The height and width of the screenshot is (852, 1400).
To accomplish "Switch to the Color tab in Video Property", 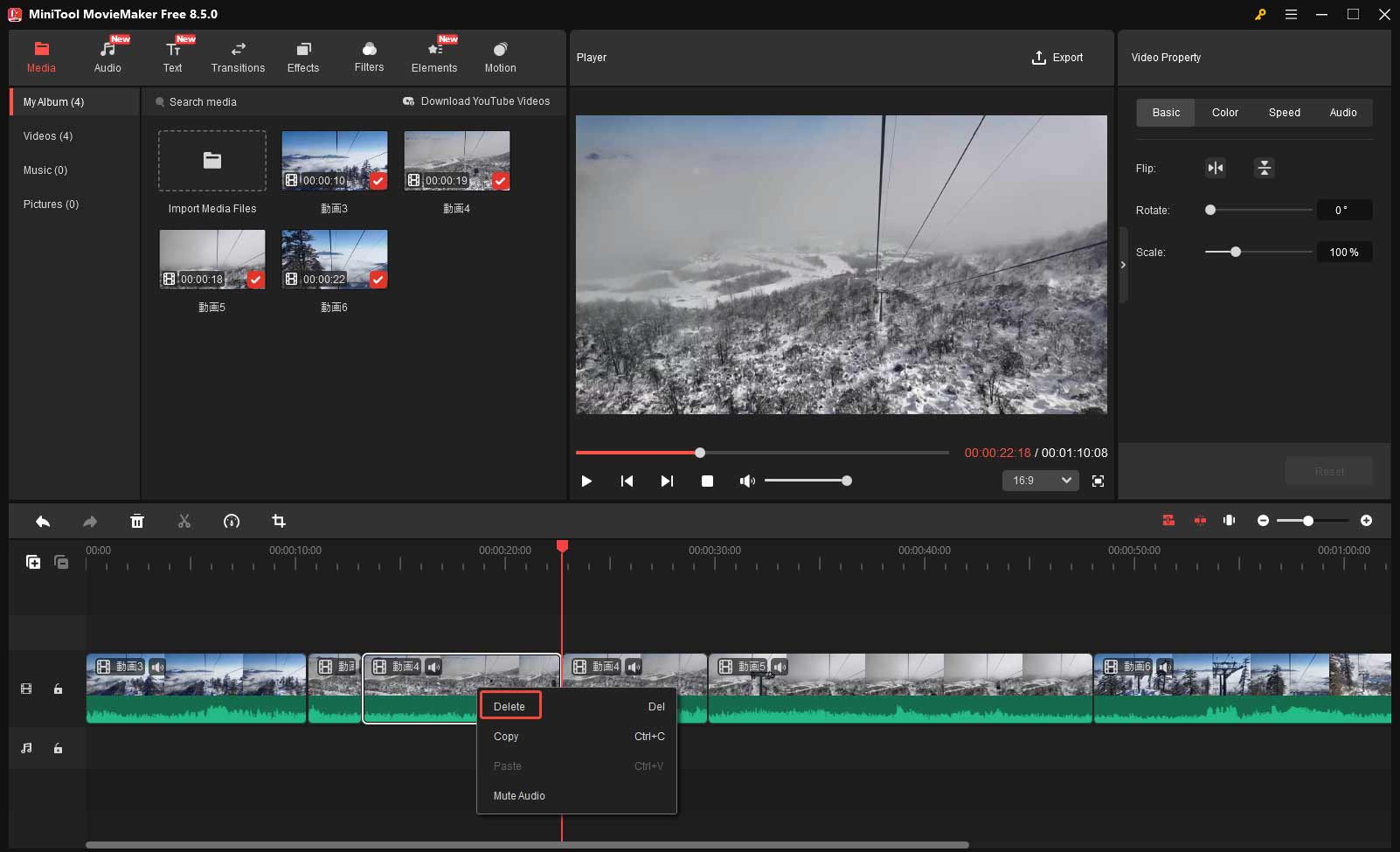I will (1224, 112).
